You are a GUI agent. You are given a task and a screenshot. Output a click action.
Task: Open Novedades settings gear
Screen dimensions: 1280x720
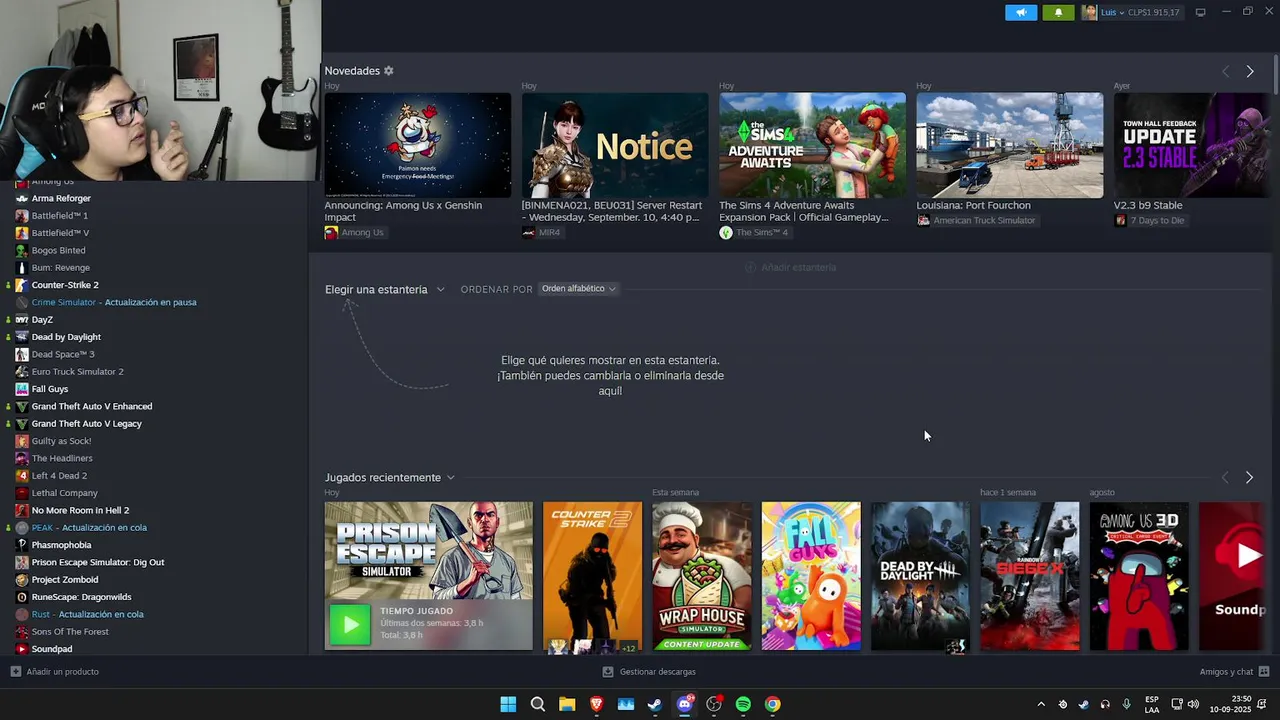389,71
